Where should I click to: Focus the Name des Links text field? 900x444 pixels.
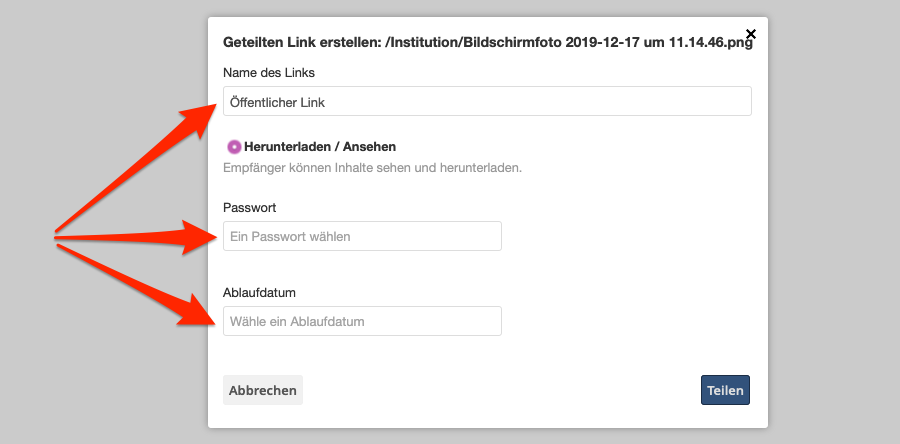coord(487,101)
